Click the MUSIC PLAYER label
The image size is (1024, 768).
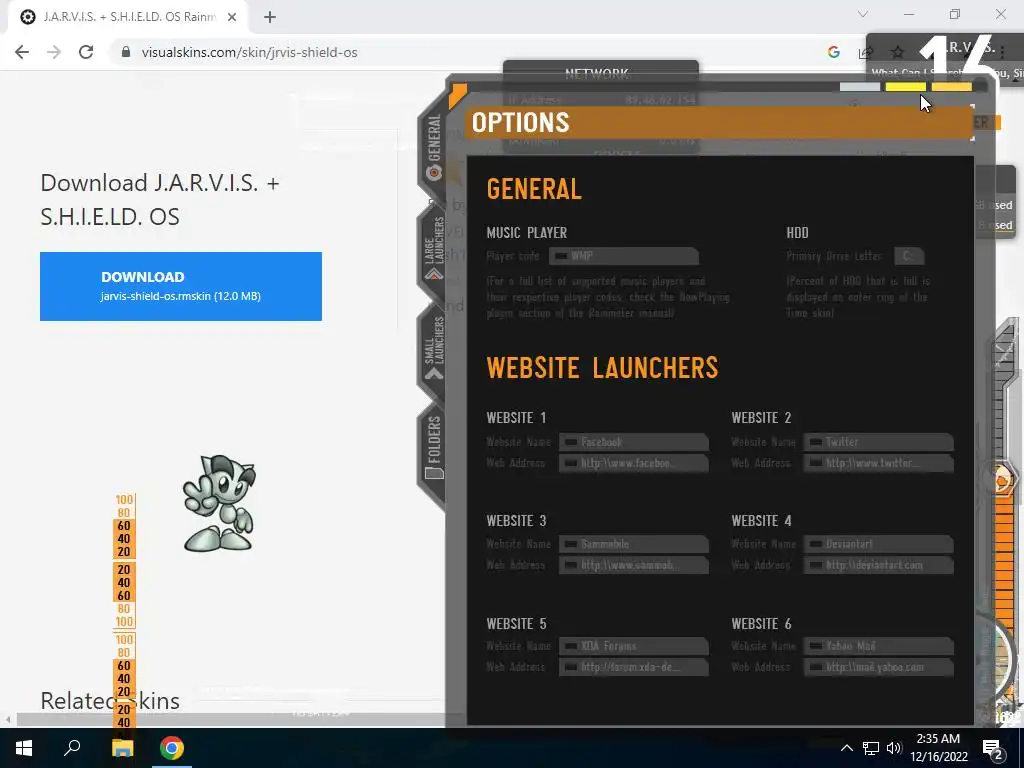(526, 232)
